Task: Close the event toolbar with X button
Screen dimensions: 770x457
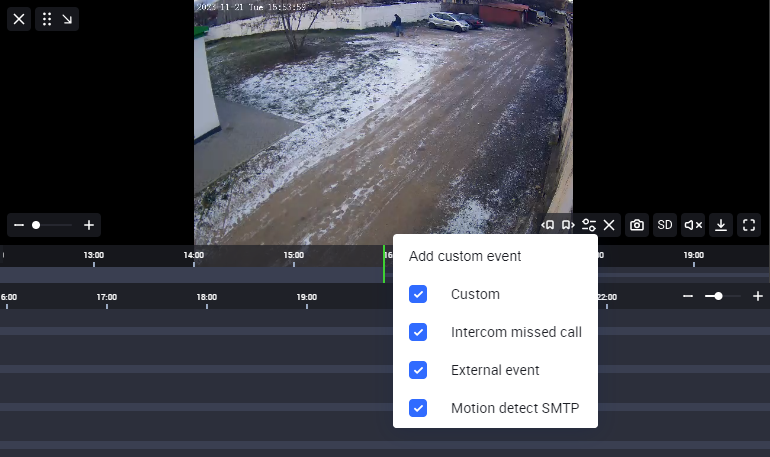Action: tap(609, 225)
